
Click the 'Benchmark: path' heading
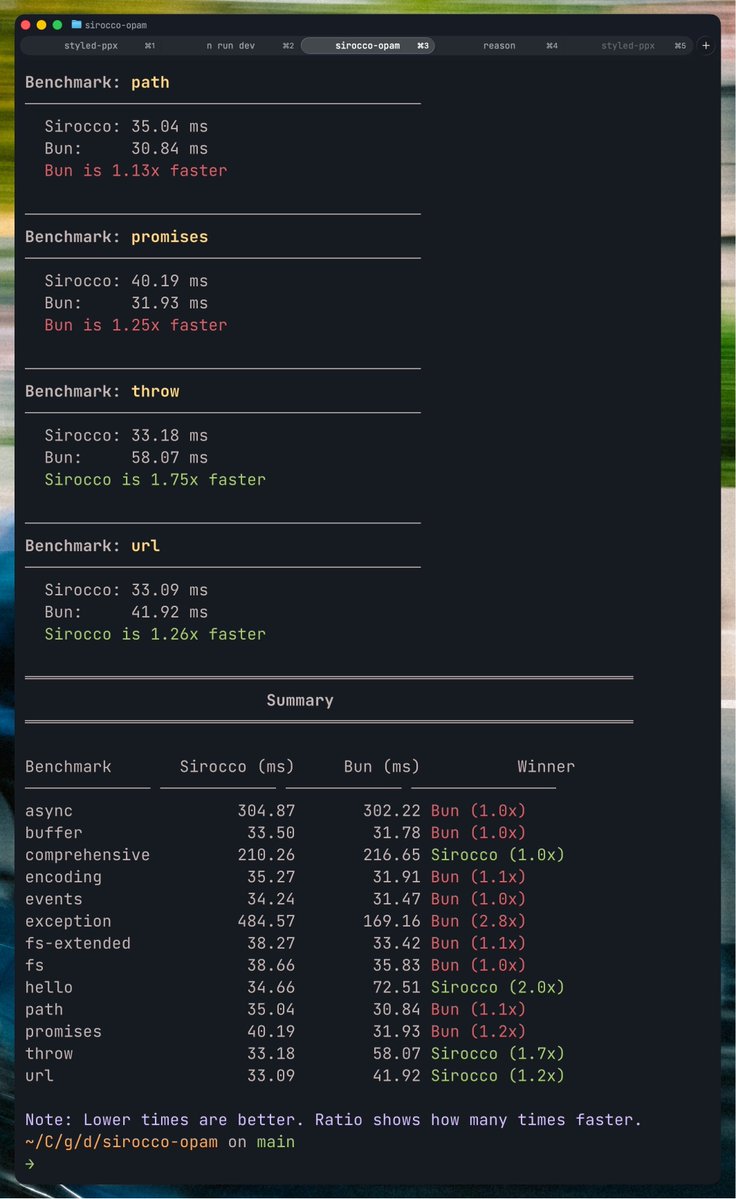pyautogui.click(x=97, y=83)
